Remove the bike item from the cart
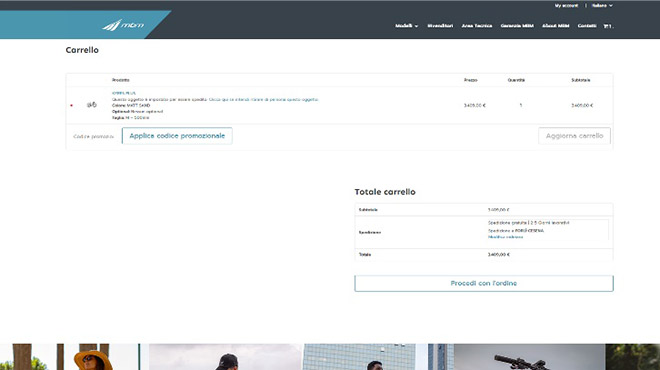The image size is (660, 370). pos(72,105)
